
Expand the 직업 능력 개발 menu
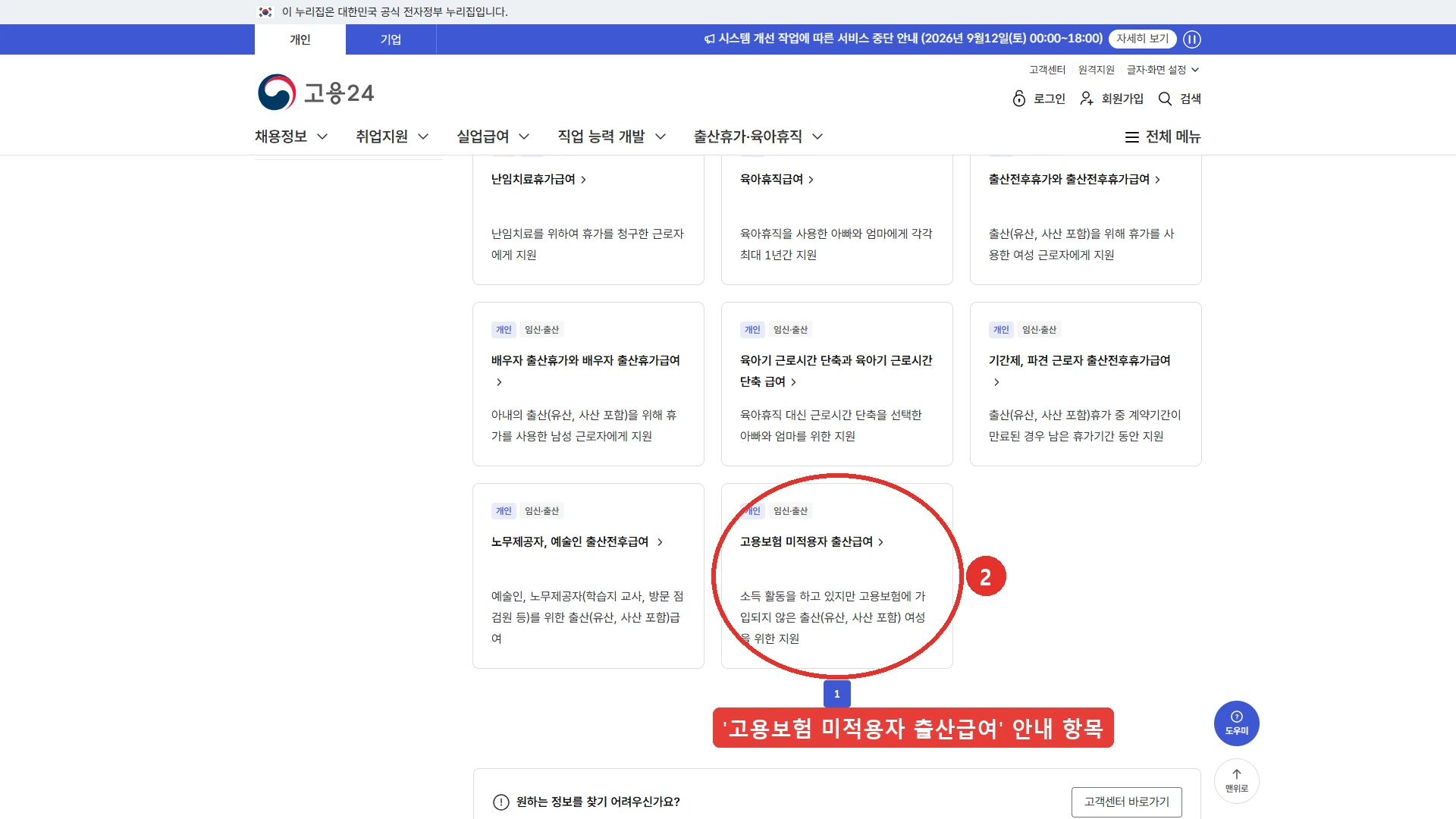pyautogui.click(x=612, y=136)
